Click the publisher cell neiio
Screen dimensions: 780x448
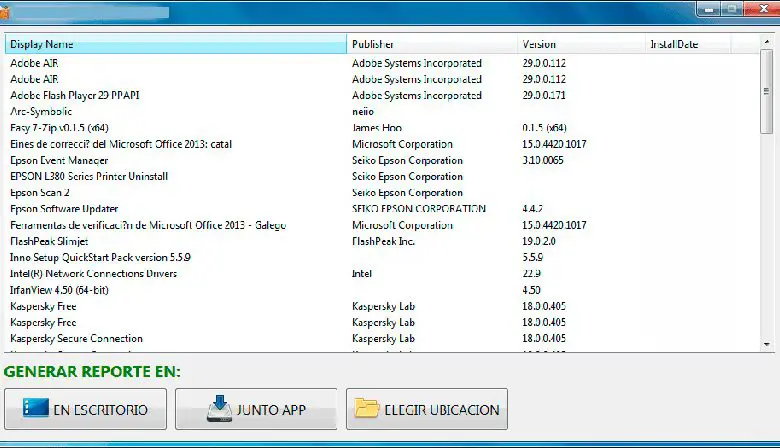point(363,111)
